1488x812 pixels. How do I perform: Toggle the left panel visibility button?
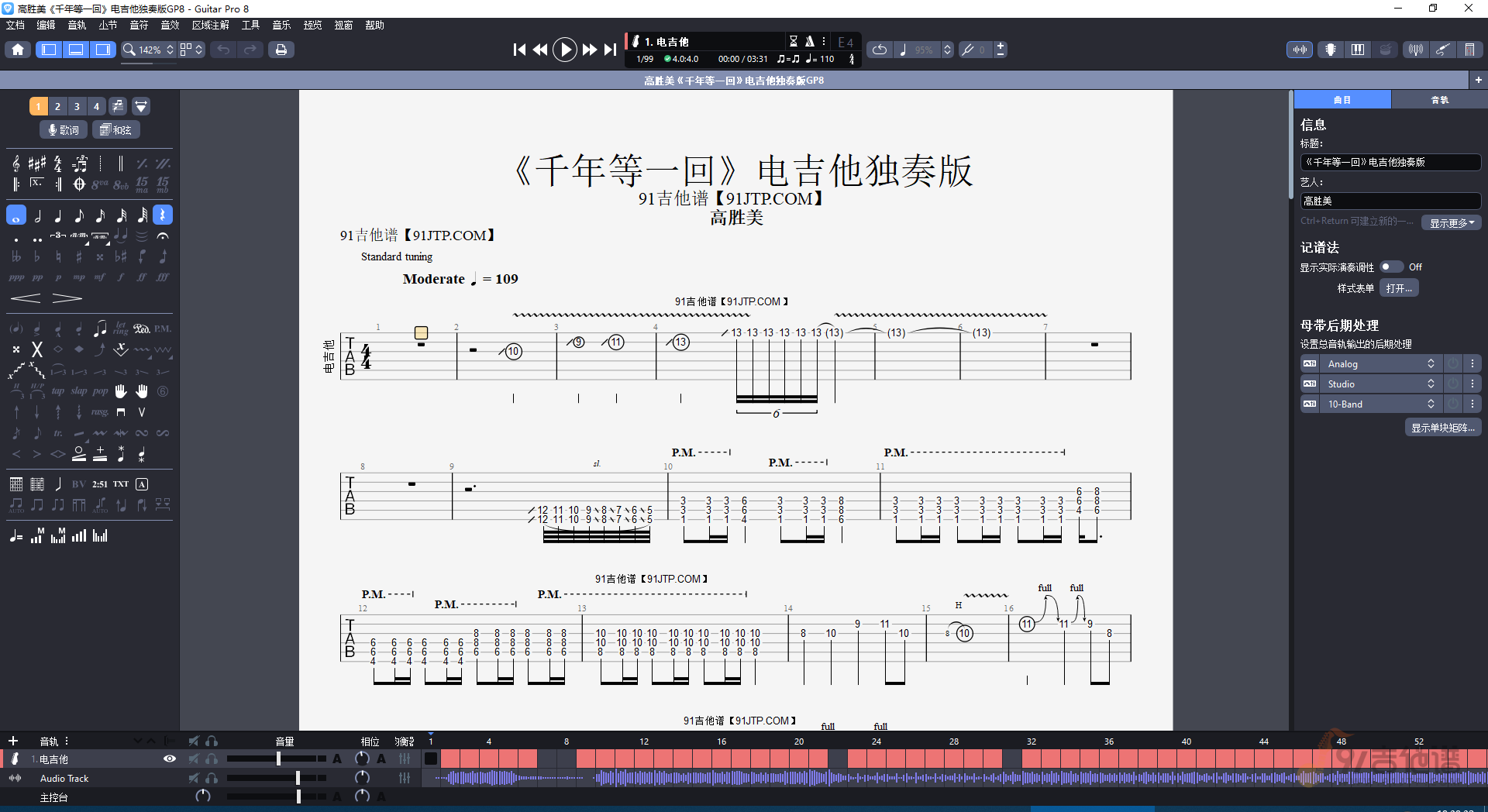tap(49, 50)
